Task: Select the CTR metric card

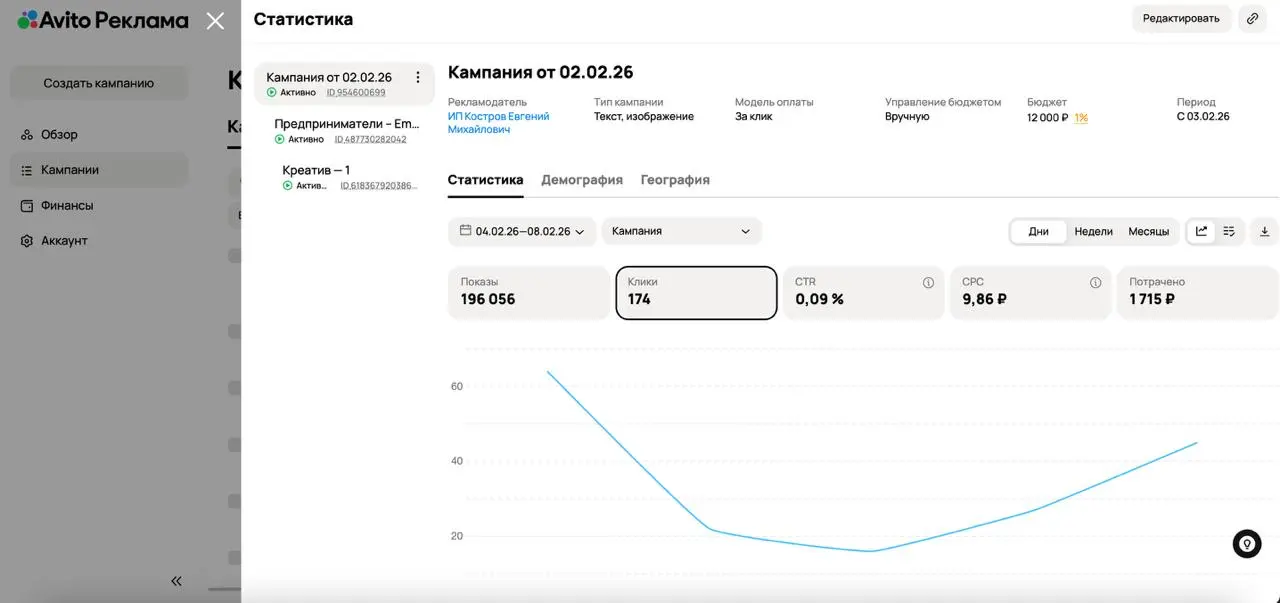Action: coord(863,293)
